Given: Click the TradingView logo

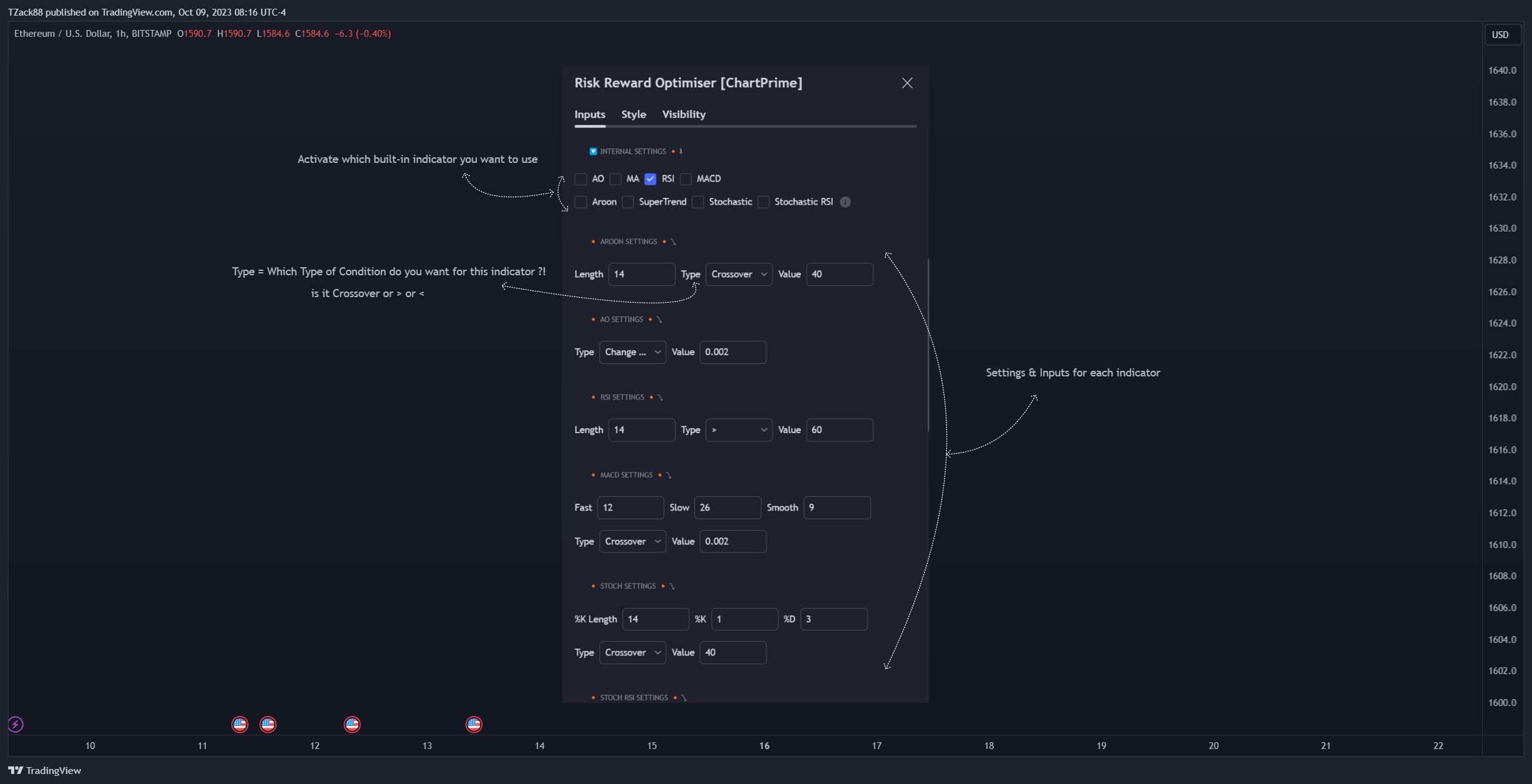Looking at the screenshot, I should [x=45, y=770].
